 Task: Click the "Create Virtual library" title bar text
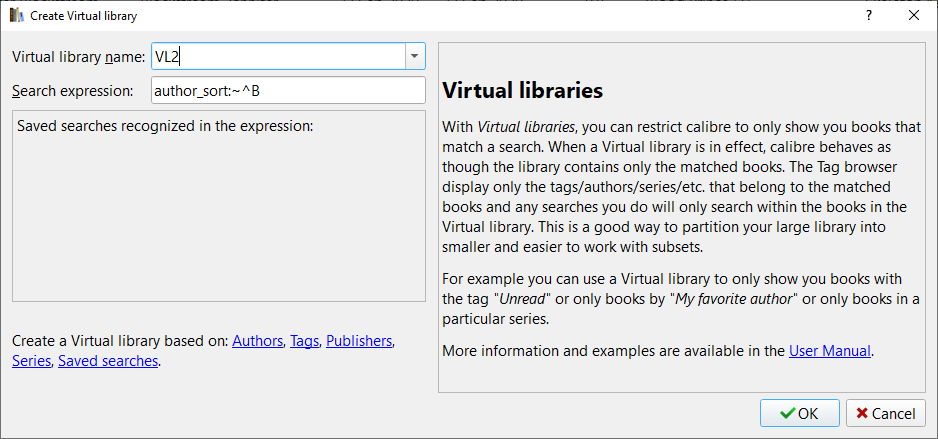[84, 16]
